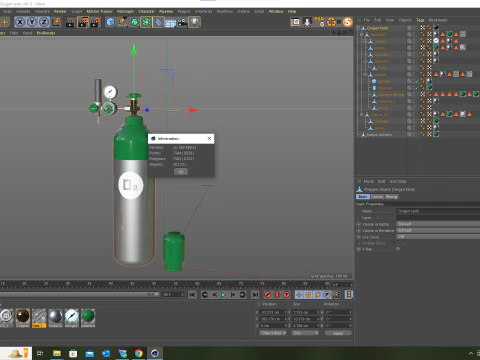Image resolution: width=480 pixels, height=360 pixels.
Task: Toggle the Z axis lock
Action: (44, 22)
